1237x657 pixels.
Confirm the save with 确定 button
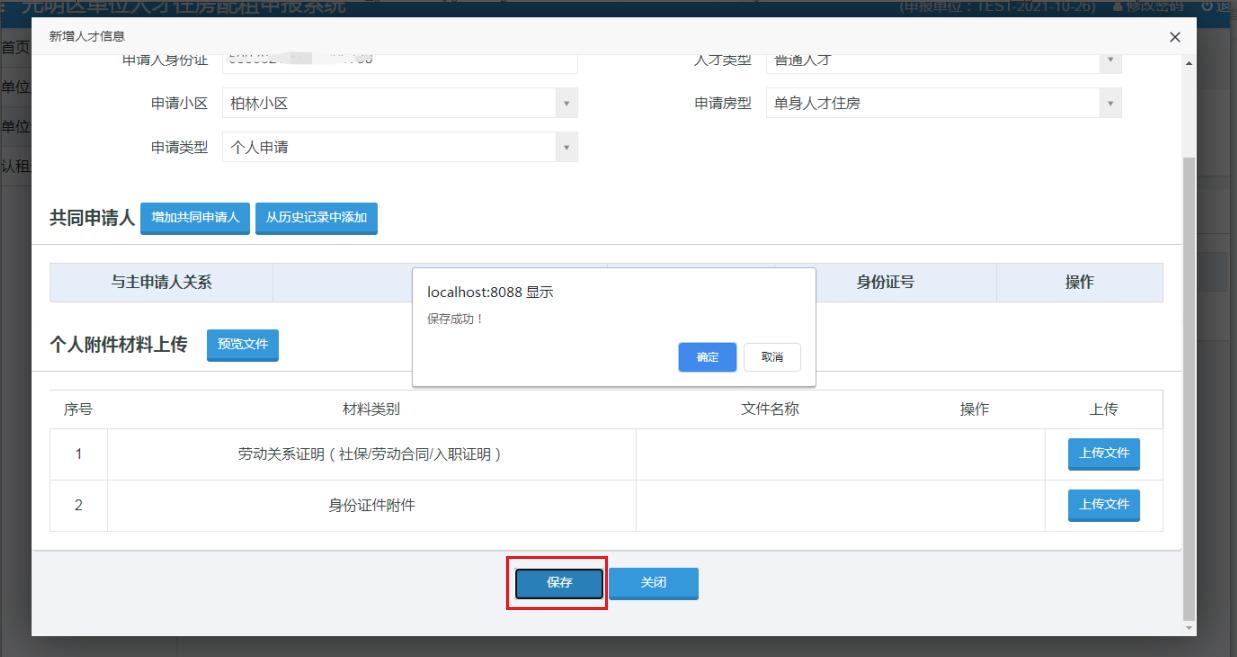click(x=706, y=357)
